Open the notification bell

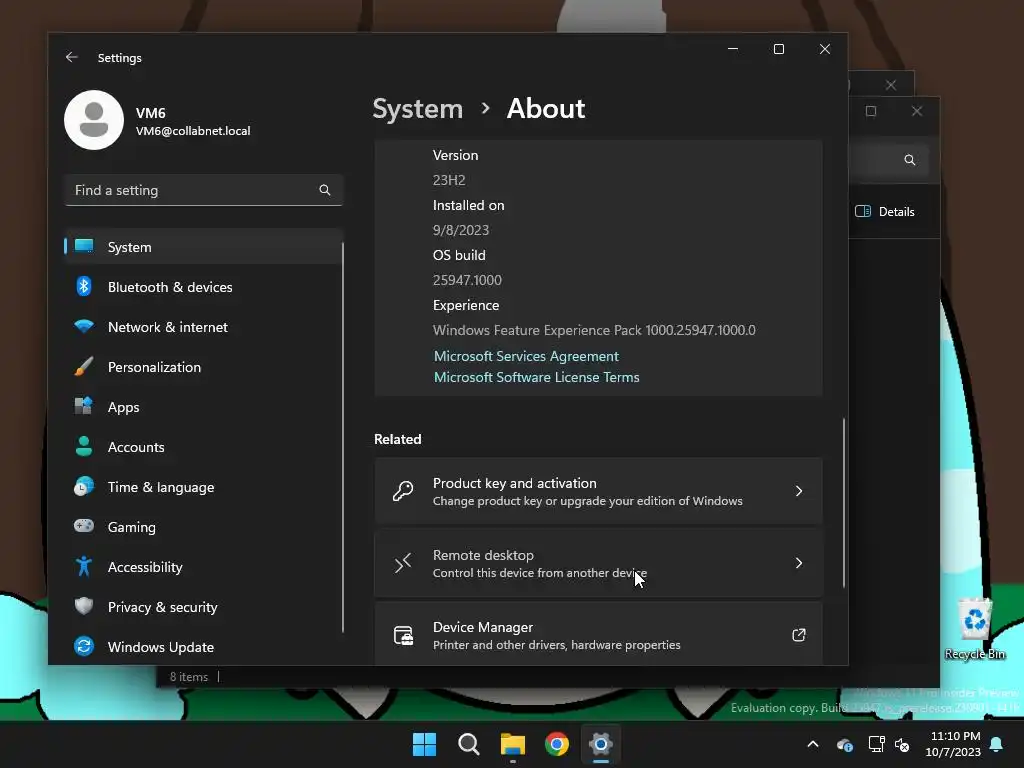pyautogui.click(x=996, y=744)
